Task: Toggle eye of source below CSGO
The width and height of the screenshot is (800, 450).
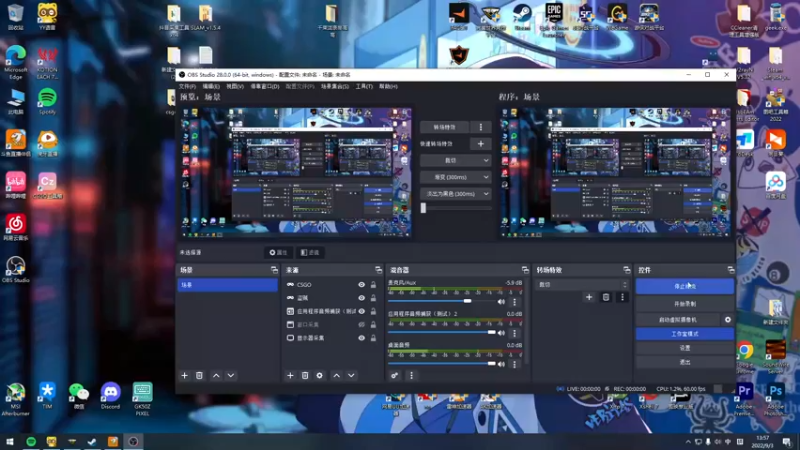Action: click(x=361, y=298)
